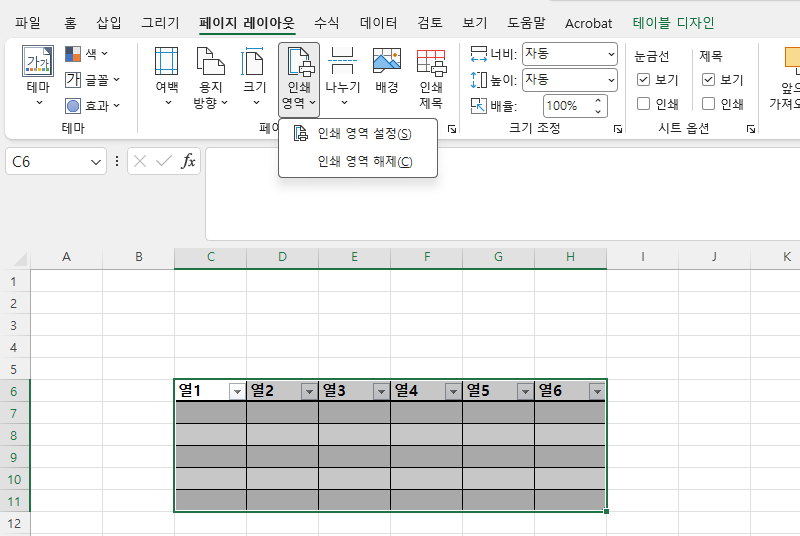Select row 3 header
Image resolution: width=800 pixels, height=536 pixels.
14,325
